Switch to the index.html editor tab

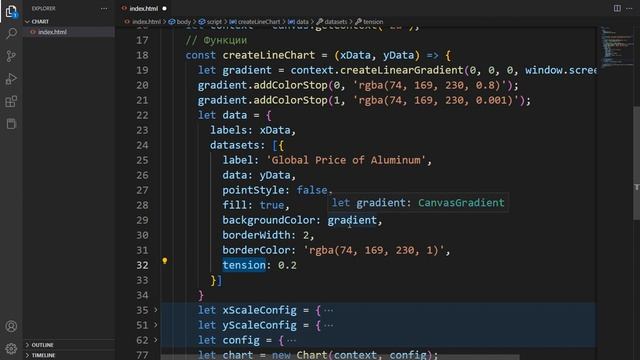coord(144,8)
